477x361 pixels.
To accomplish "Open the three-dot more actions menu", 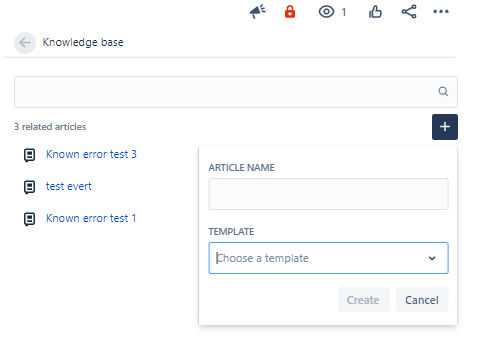I will tap(441, 12).
